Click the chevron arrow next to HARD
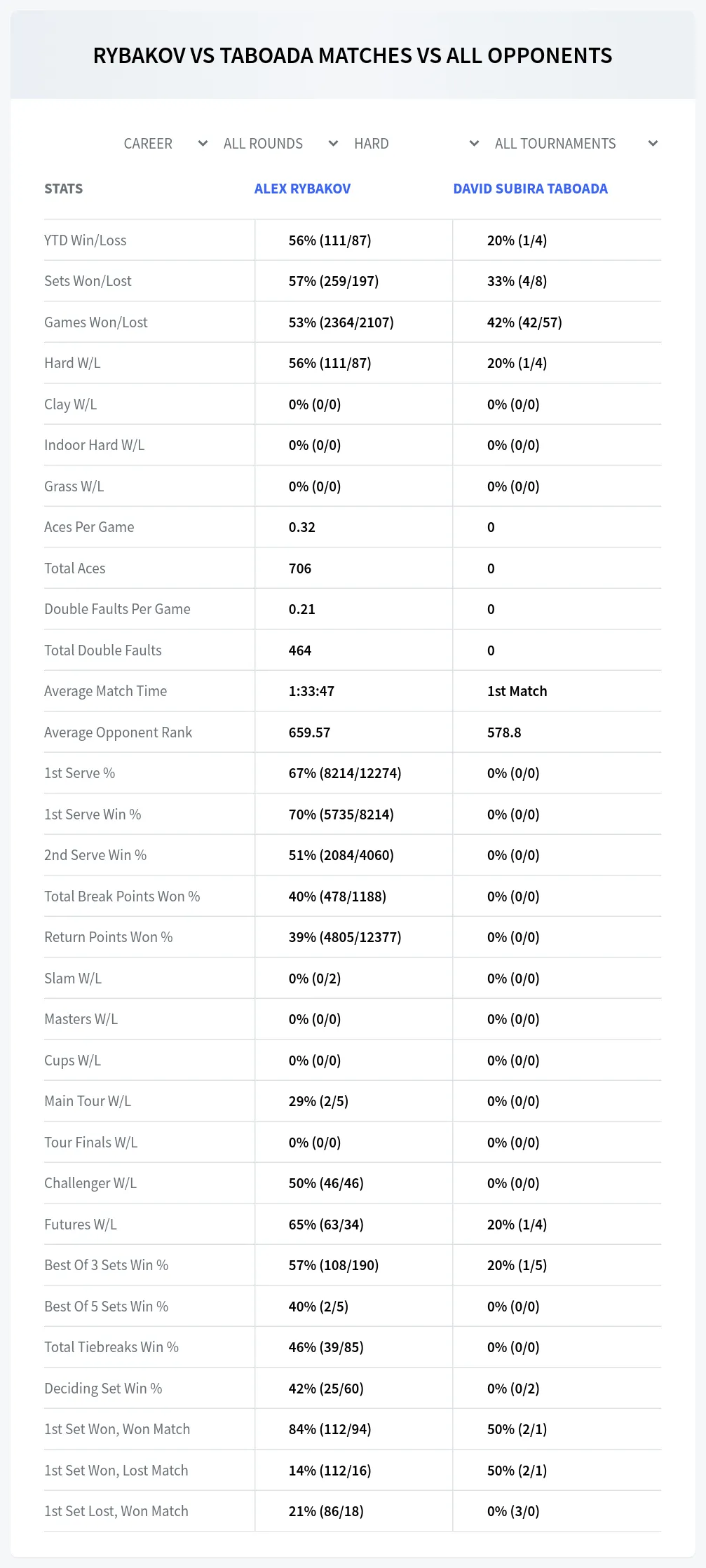The image size is (706, 1568). pyautogui.click(x=474, y=144)
